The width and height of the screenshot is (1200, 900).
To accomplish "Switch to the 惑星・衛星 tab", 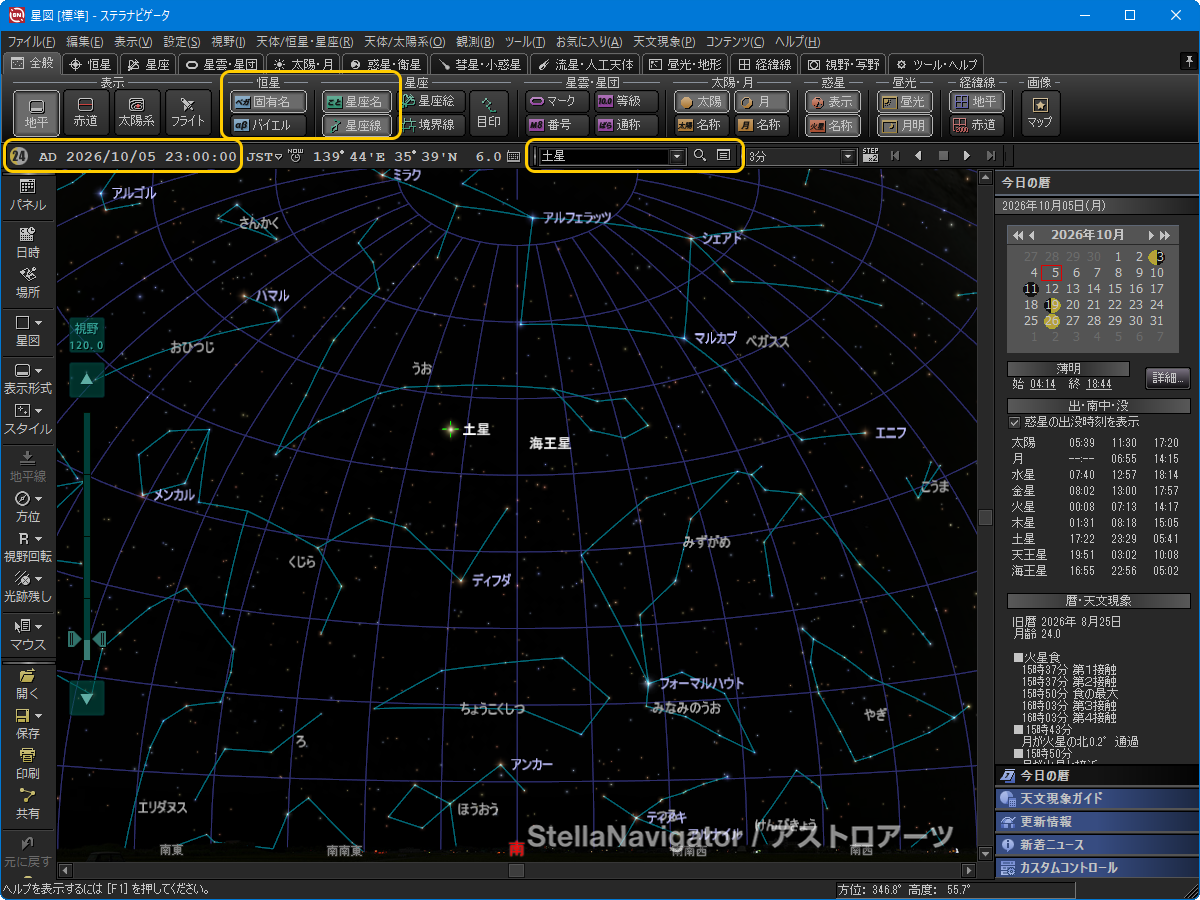I will click(x=385, y=63).
